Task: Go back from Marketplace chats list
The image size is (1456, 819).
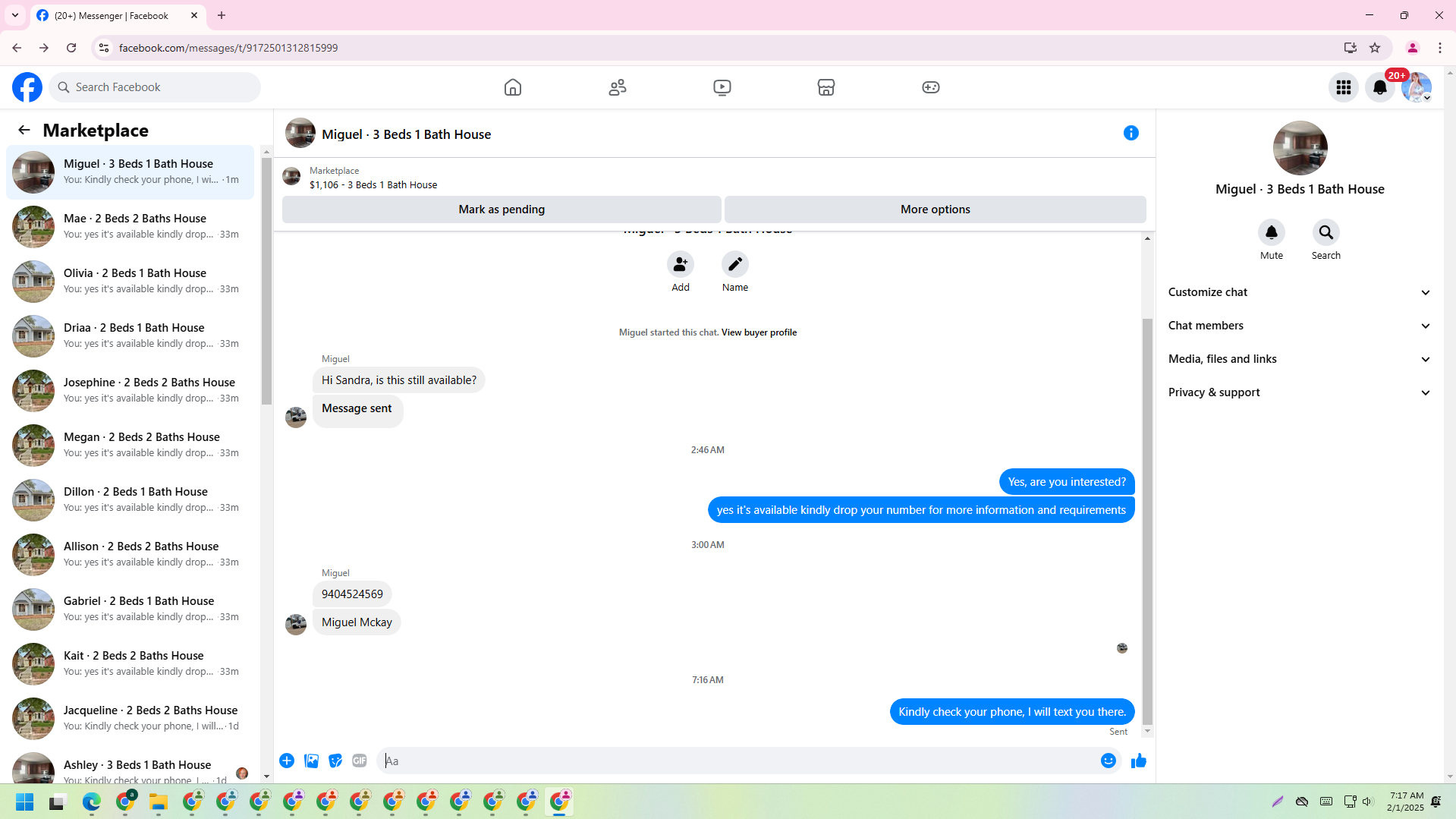Action: coord(24,130)
